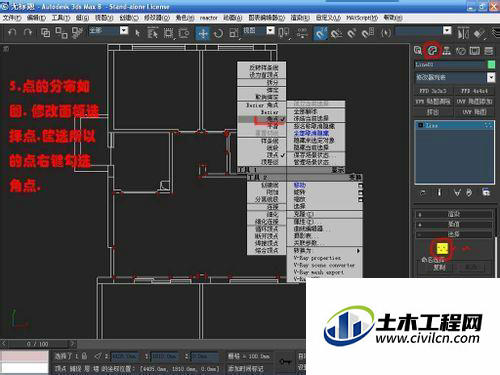Activate the Select and Rotate tool
This screenshot has height=375, width=500.
[218, 33]
